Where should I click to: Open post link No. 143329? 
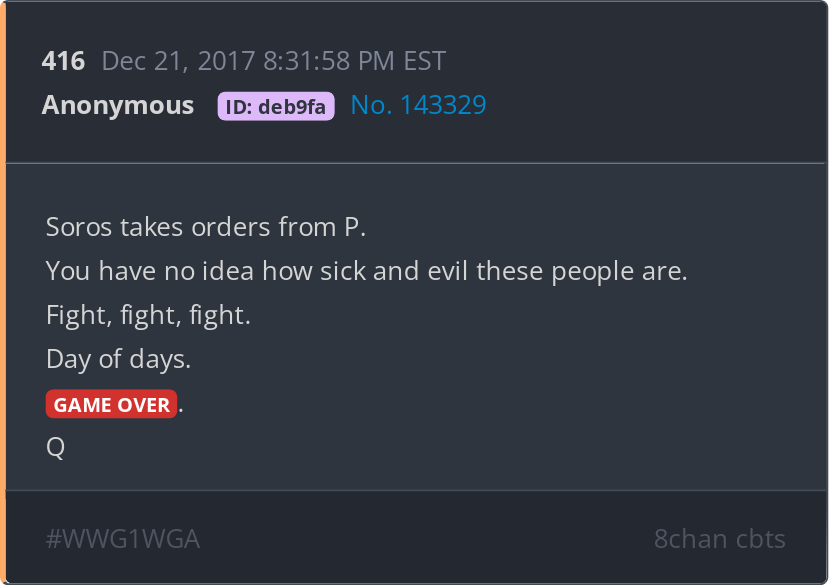(x=418, y=105)
